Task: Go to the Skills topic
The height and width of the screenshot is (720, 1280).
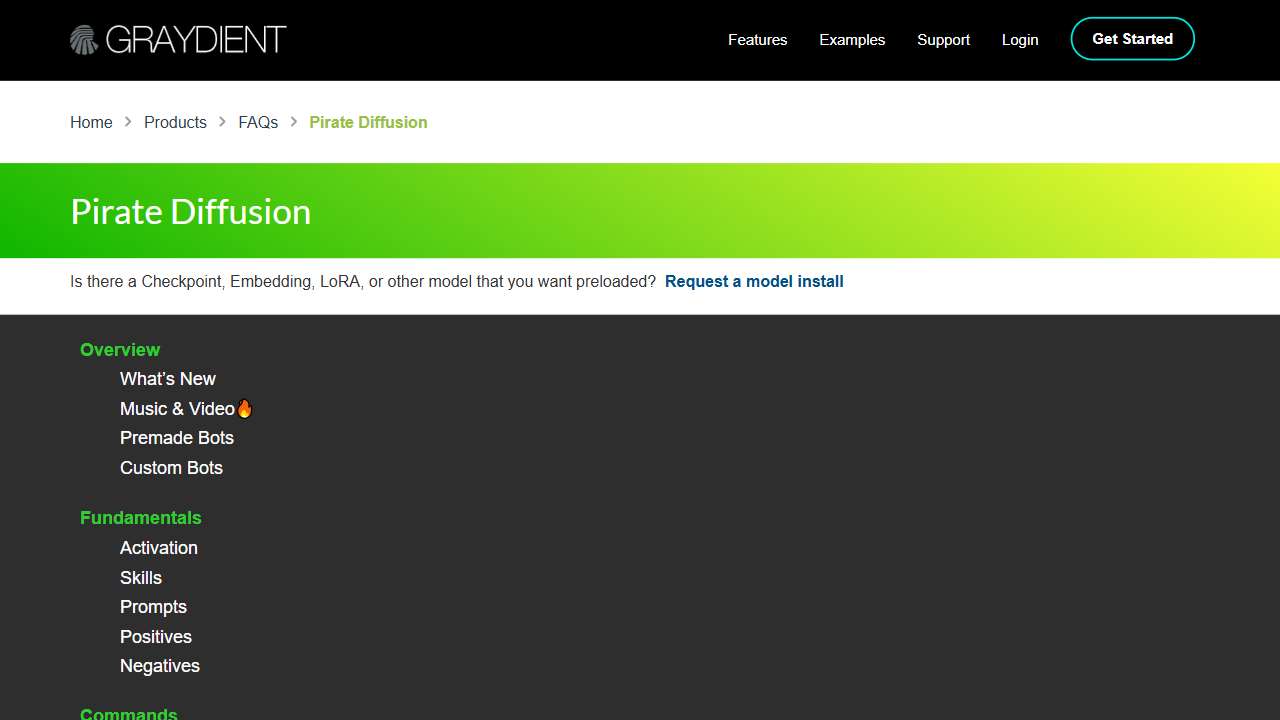Action: tap(141, 578)
